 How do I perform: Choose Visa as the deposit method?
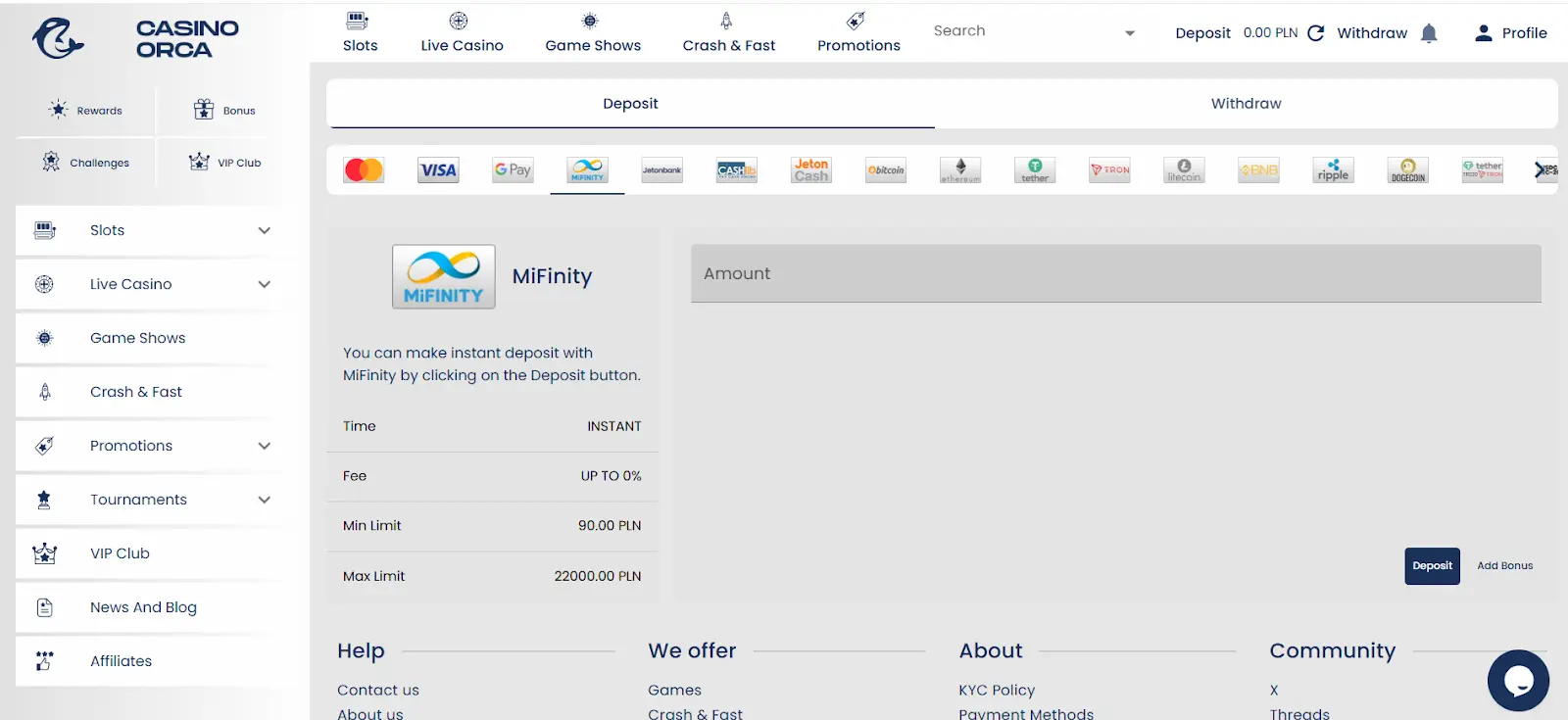coord(438,170)
